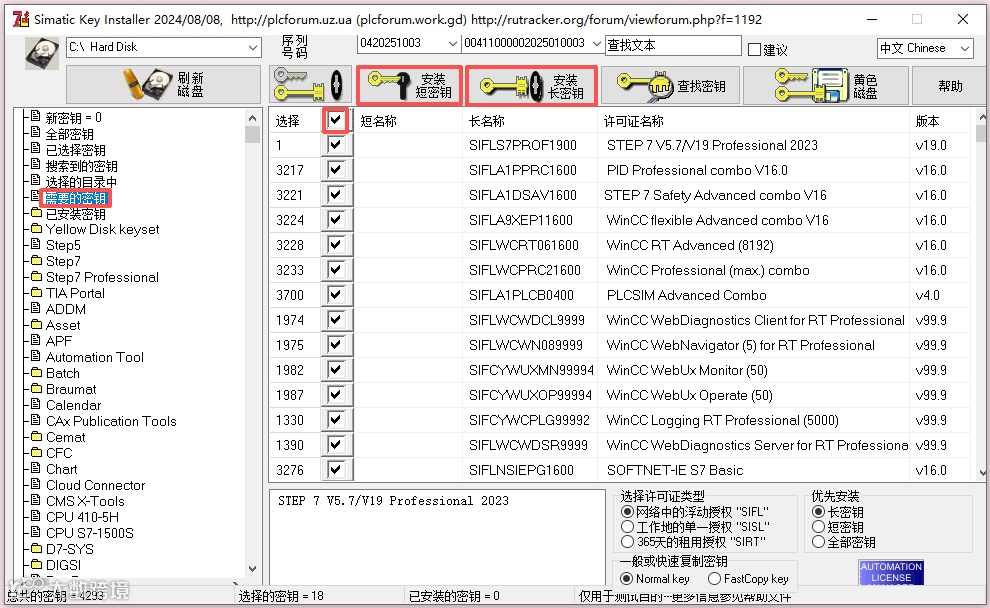The width and height of the screenshot is (990, 608).
Task: Click the 刷新磁盘 refresh disk button
Action: pyautogui.click(x=164, y=85)
